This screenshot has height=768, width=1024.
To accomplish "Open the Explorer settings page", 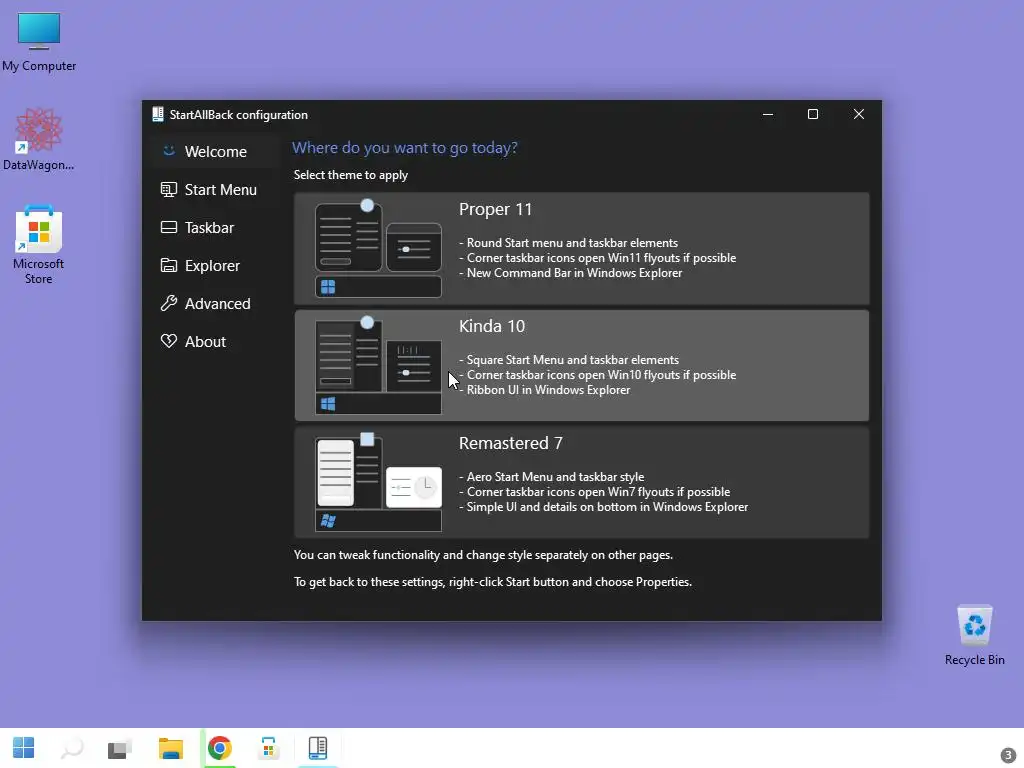I will pos(214,265).
